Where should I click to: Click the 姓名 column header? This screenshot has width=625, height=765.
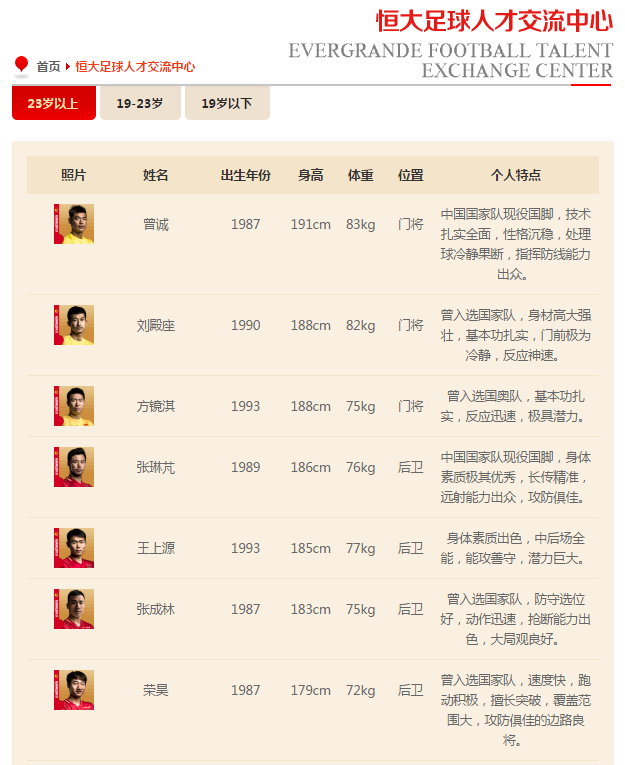click(156, 175)
